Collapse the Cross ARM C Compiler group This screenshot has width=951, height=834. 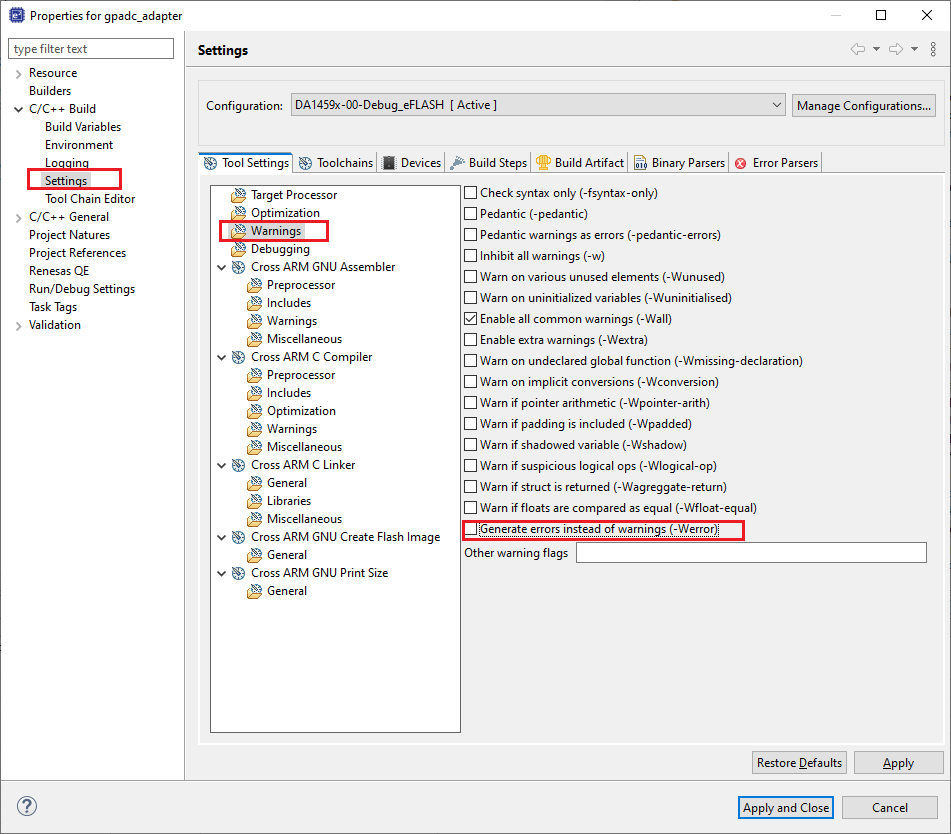(x=221, y=358)
